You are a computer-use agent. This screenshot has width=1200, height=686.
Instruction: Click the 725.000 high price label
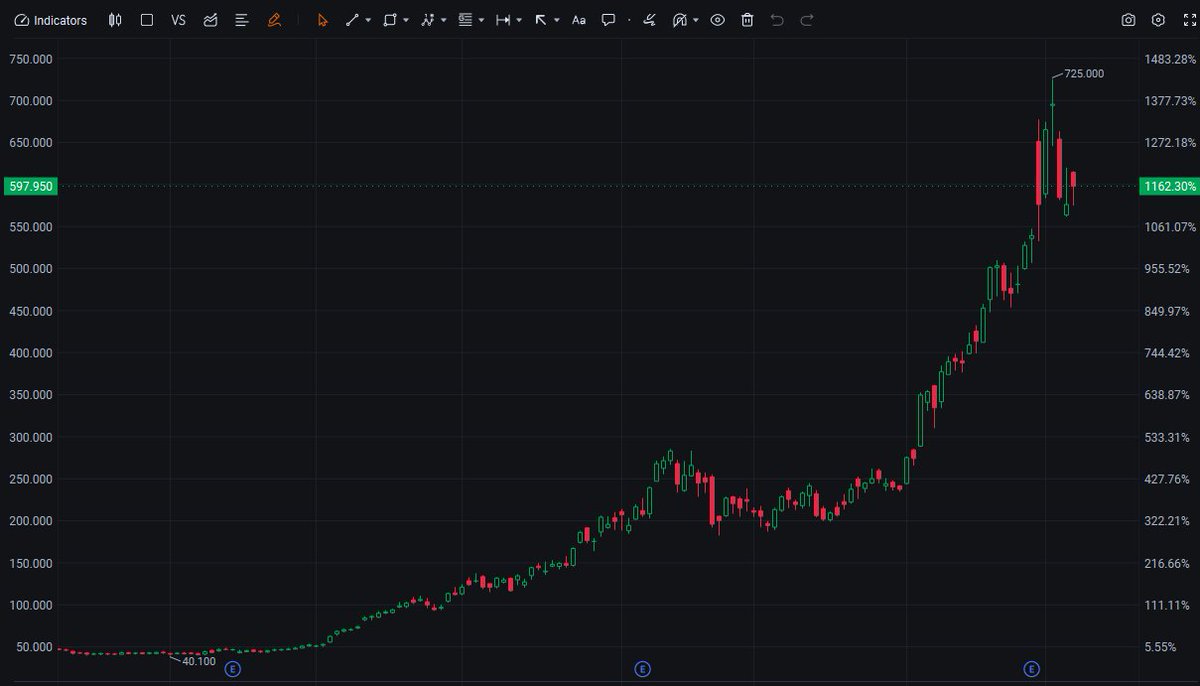(x=1084, y=74)
